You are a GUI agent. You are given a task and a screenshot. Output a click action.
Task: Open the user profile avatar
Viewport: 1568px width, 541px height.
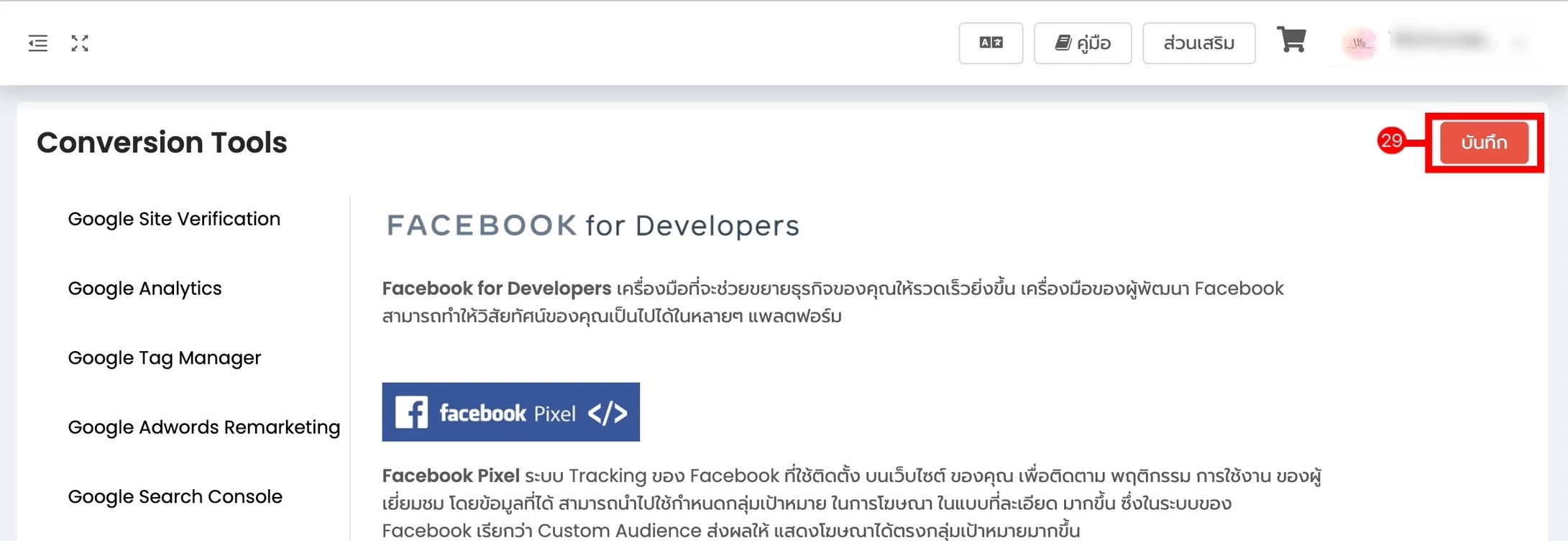[1359, 43]
